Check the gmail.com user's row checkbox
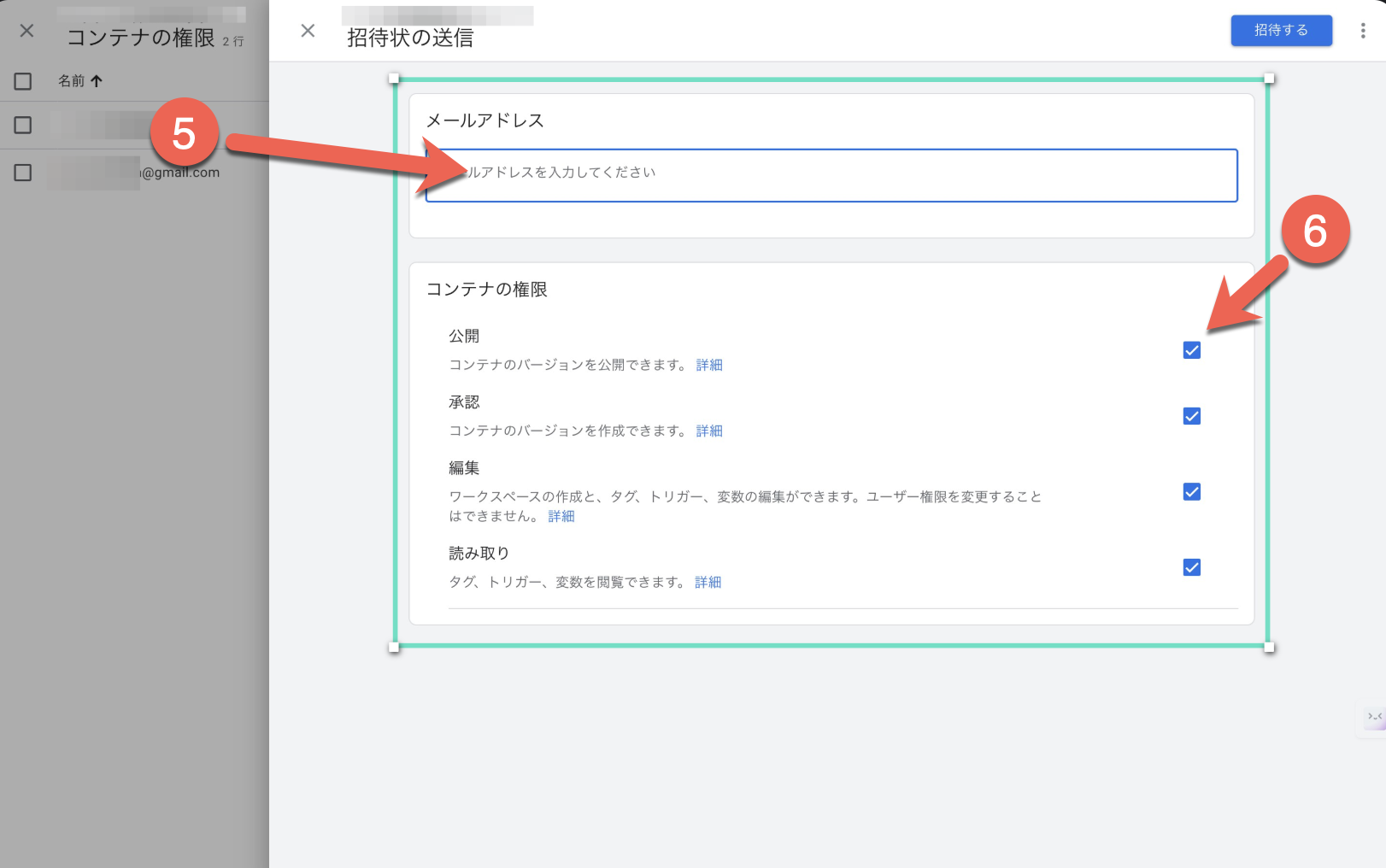Viewport: 1386px width, 868px height. coord(22,172)
